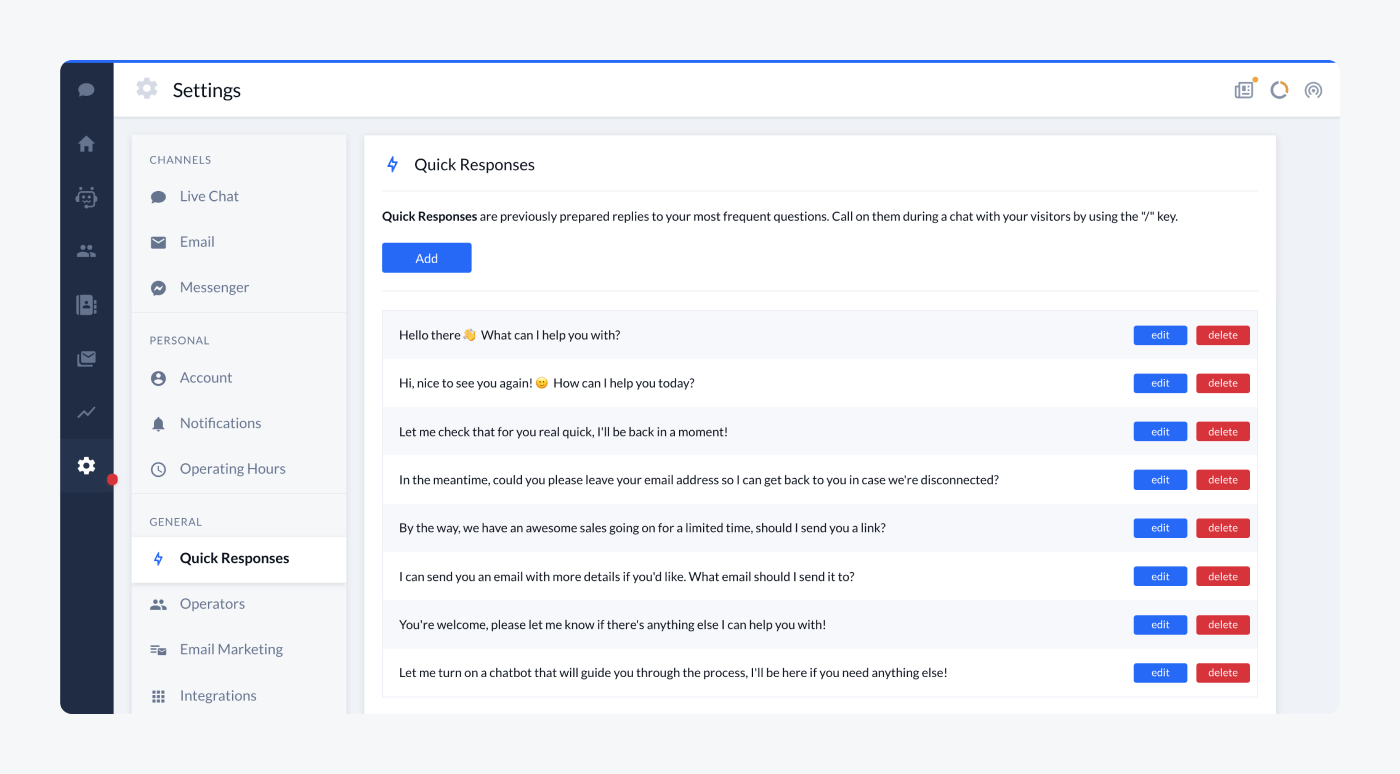Viewport: 1400px width, 774px height.
Task: Select the Settings gear icon in sidebar
Action: click(x=86, y=465)
